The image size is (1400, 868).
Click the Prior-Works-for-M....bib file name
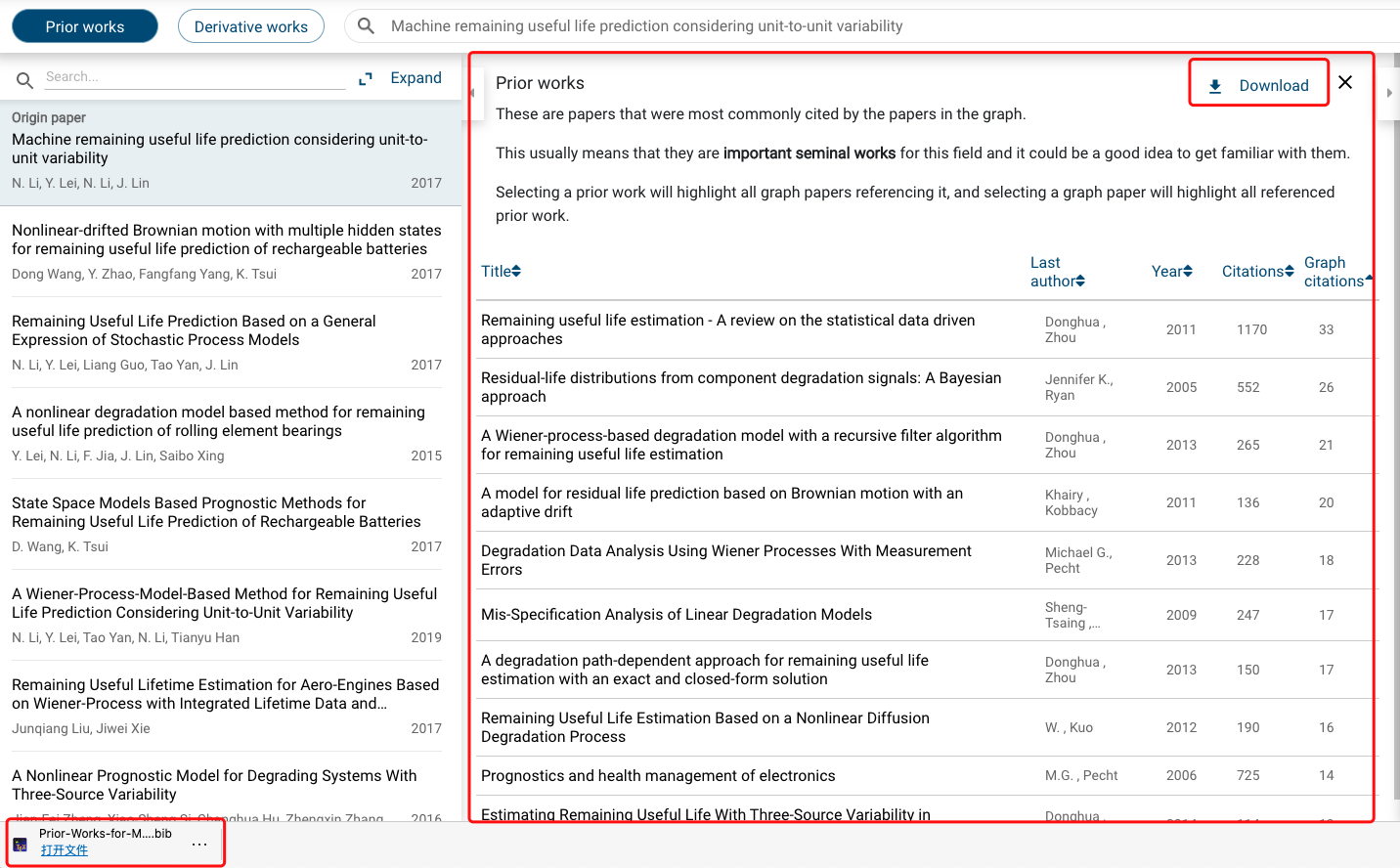point(106,834)
